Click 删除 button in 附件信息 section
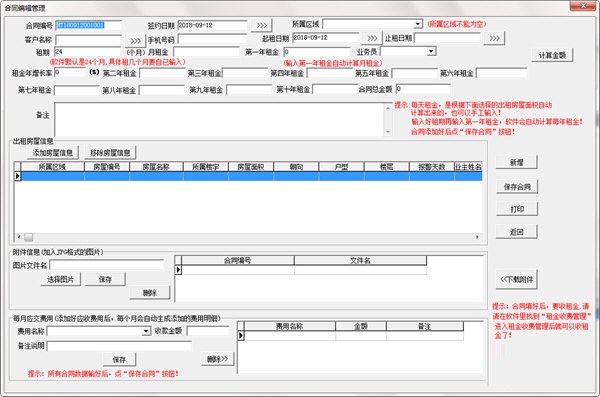This screenshot has height=397, width=600. pyautogui.click(x=150, y=293)
